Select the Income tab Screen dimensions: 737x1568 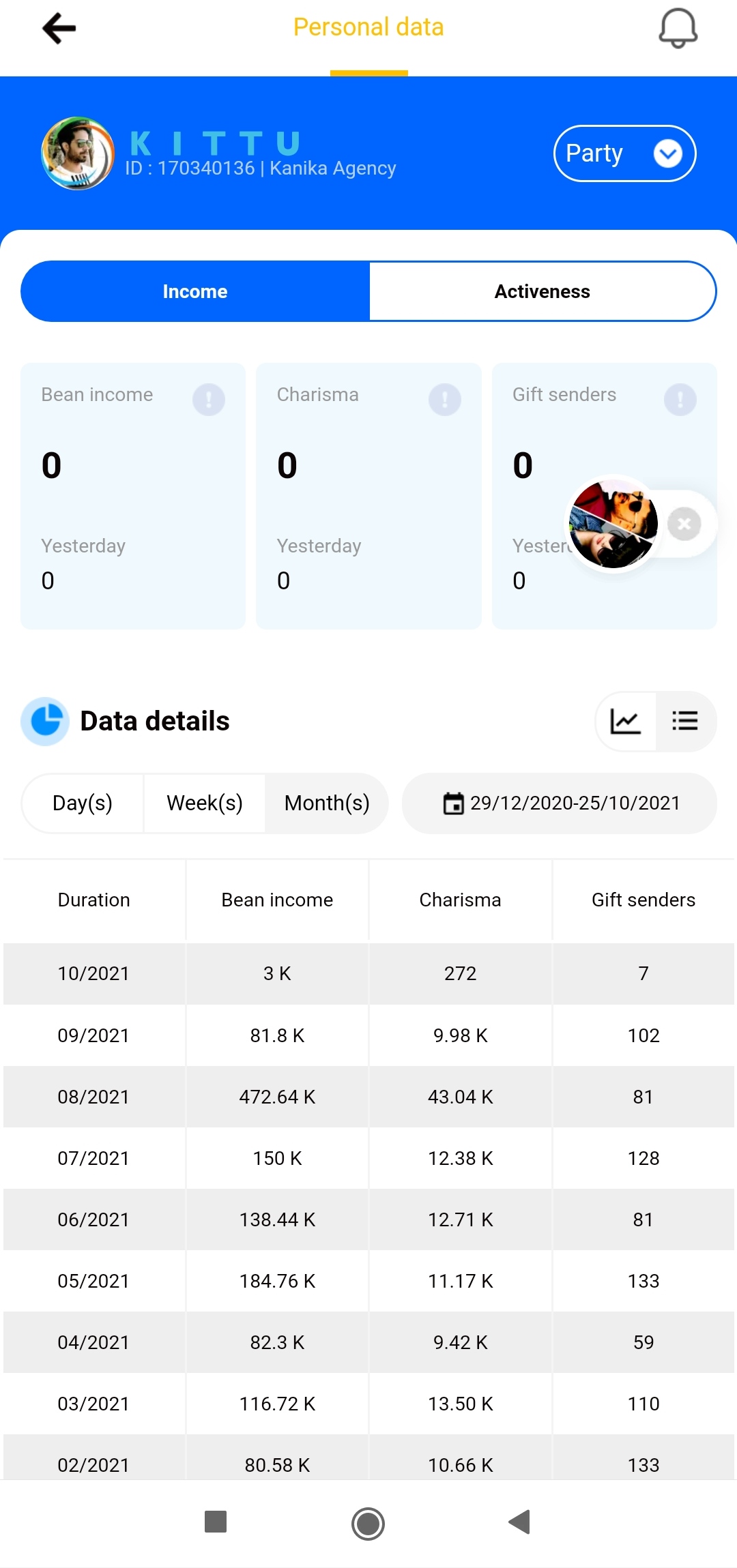[x=195, y=291]
